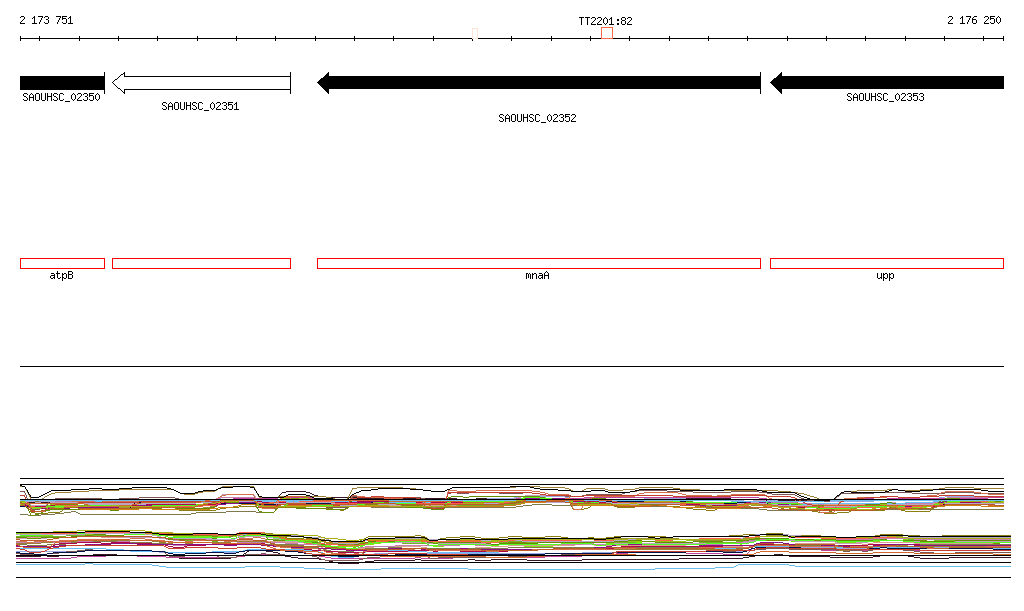Click the SAOUHSC_02350 label text
Viewport: 1024px width, 611px height.
click(61, 97)
